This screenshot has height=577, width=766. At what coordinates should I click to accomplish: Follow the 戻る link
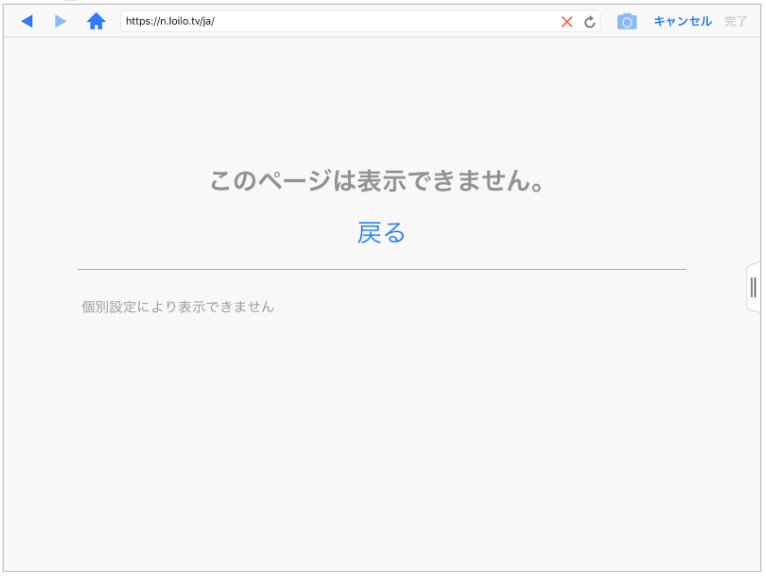[381, 233]
